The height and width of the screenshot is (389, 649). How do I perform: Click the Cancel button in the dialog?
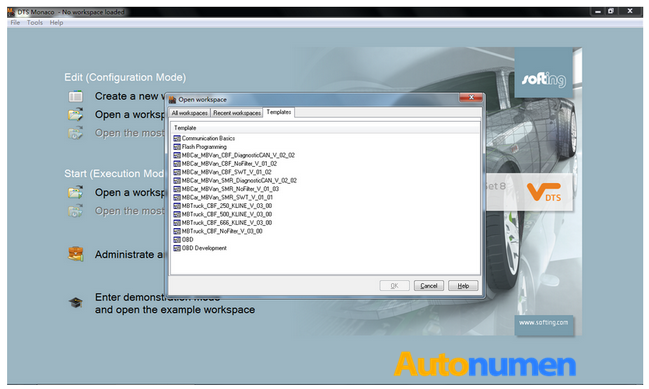click(429, 286)
